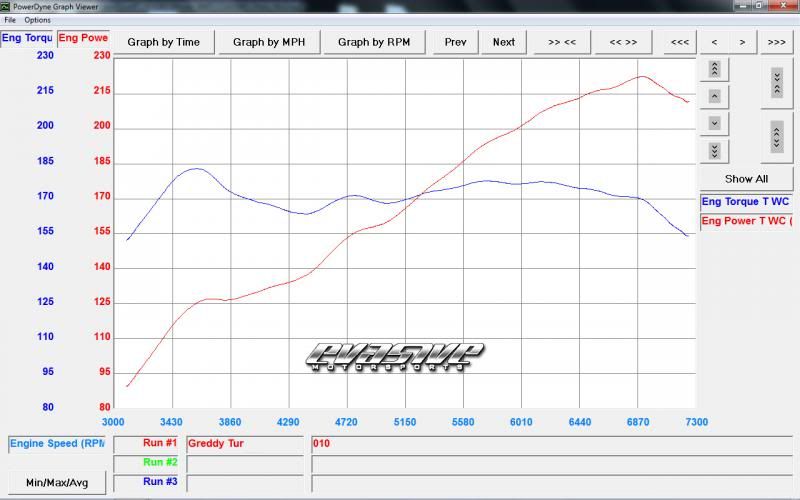The height and width of the screenshot is (500, 800).
Task: Click the triple up chevron button
Action: click(x=714, y=69)
